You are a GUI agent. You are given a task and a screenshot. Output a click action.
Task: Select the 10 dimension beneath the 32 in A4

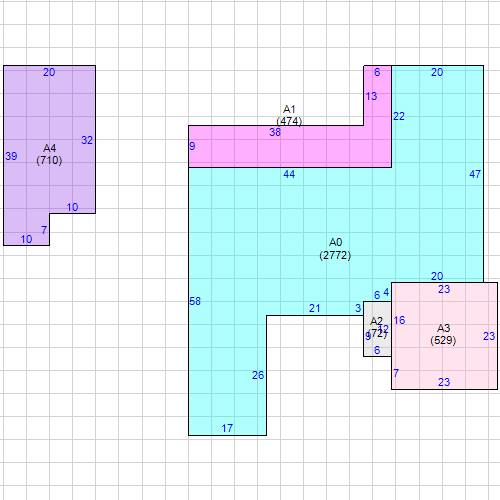tap(72, 207)
